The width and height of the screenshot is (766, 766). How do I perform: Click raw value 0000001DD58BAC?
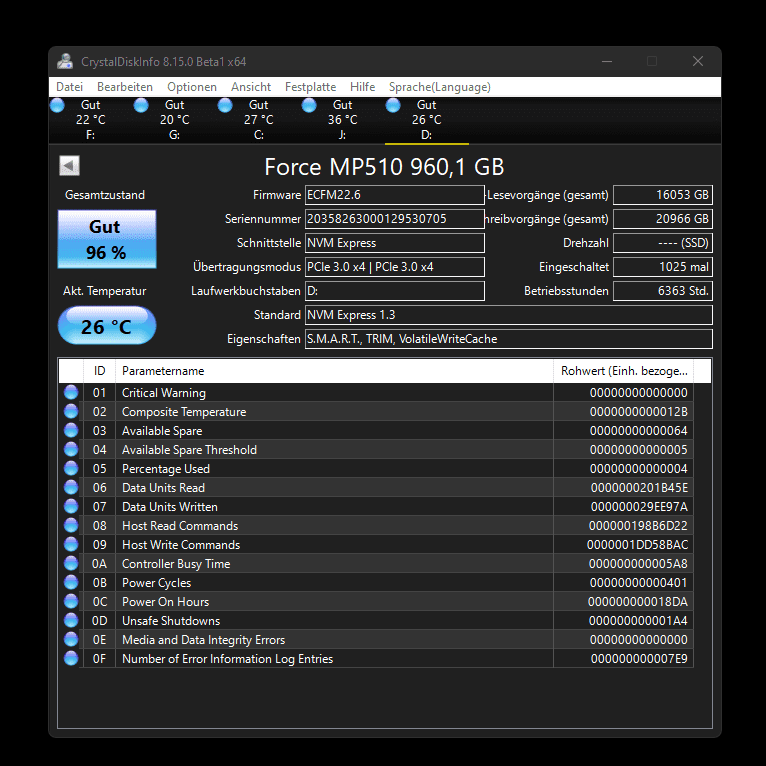pos(637,545)
